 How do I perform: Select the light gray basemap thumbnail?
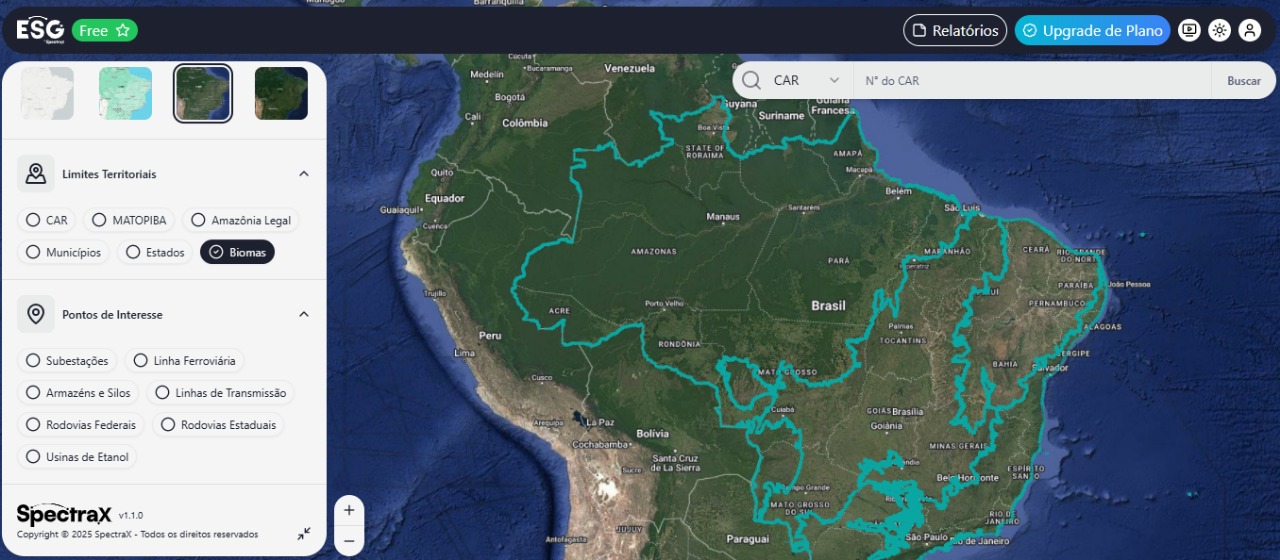tap(47, 93)
